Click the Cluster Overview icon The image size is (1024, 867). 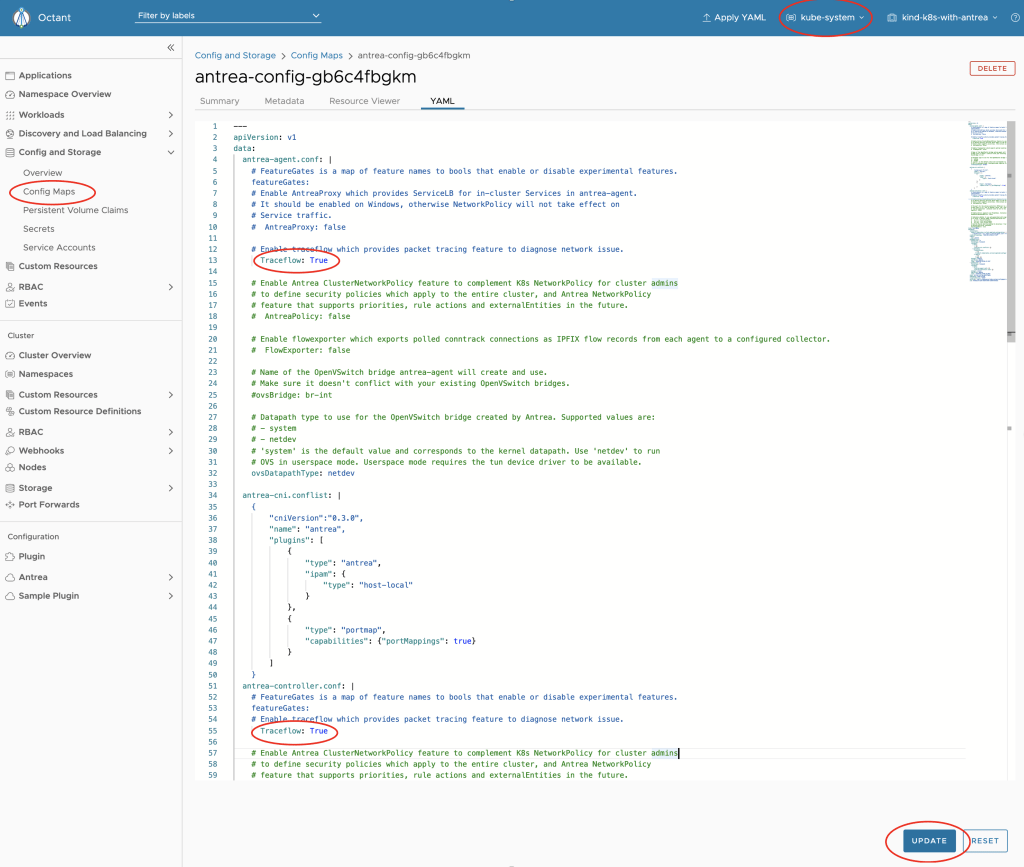point(10,356)
